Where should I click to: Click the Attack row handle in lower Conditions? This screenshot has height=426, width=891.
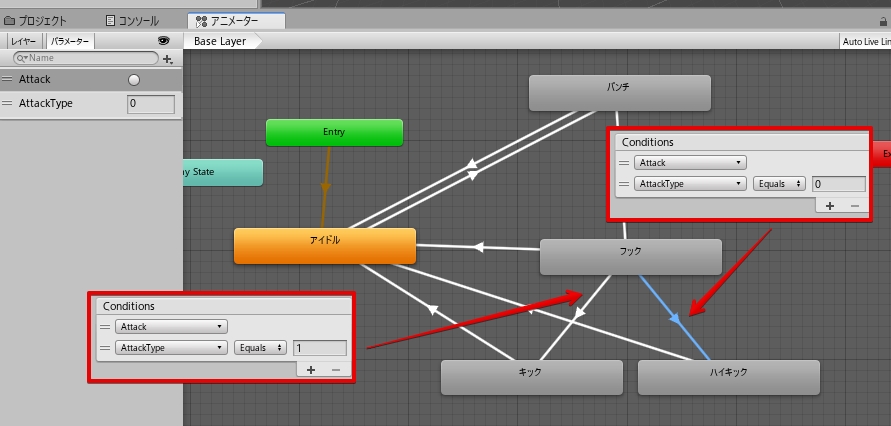105,327
